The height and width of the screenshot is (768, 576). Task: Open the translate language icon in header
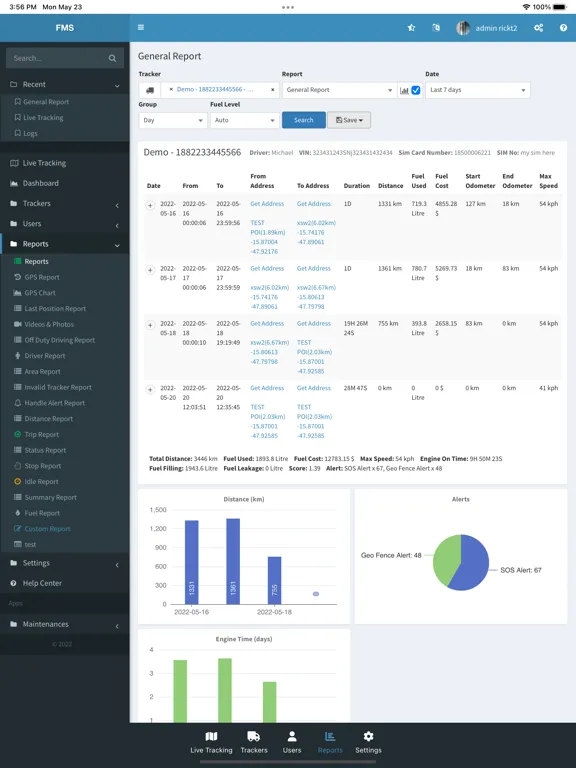pyautogui.click(x=436, y=28)
